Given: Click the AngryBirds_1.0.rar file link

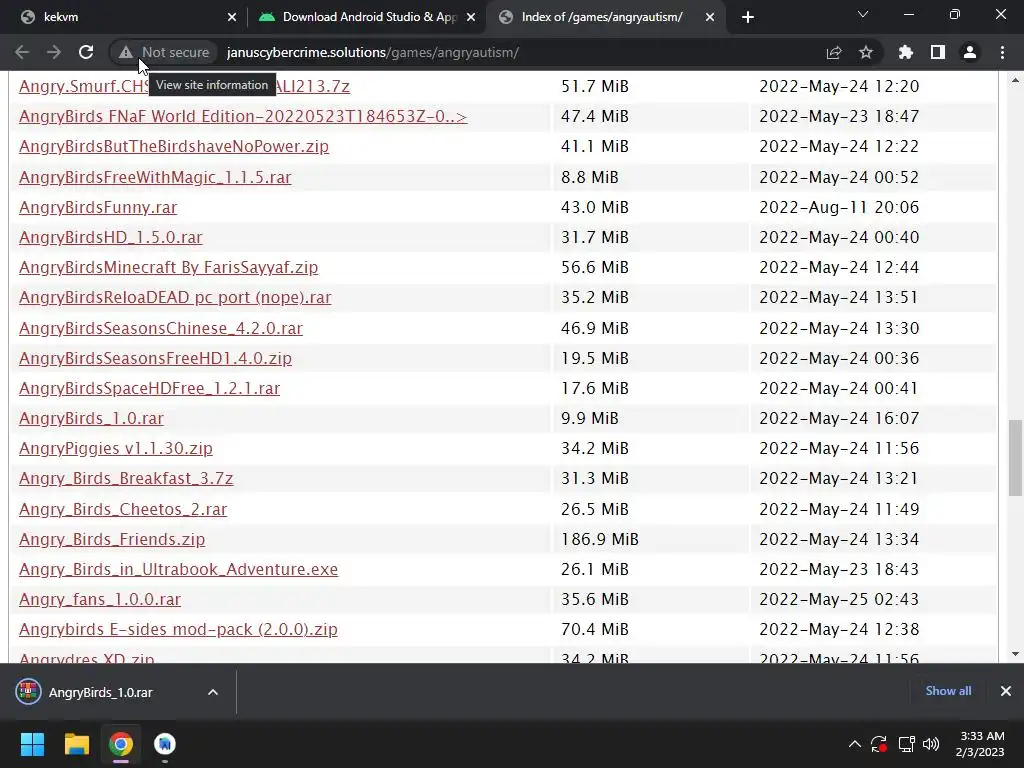Looking at the screenshot, I should click(91, 418).
